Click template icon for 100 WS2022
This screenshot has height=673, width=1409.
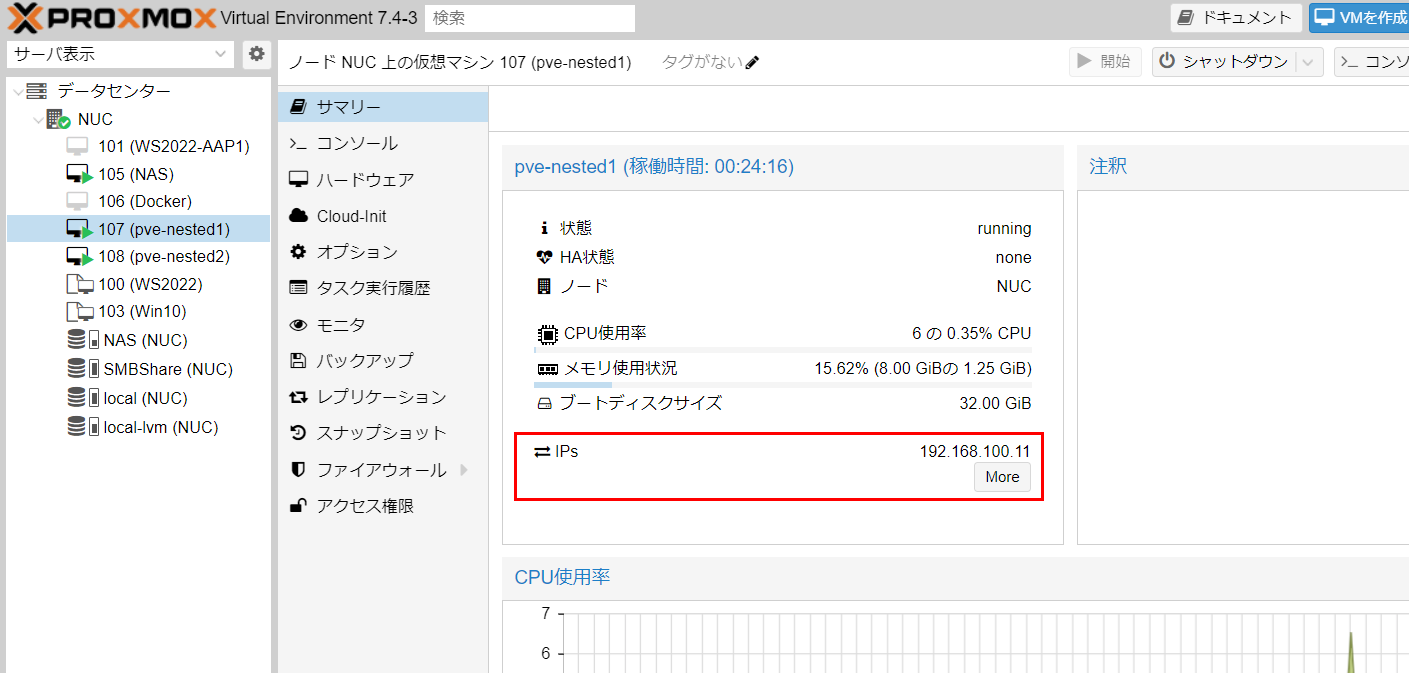(x=79, y=284)
